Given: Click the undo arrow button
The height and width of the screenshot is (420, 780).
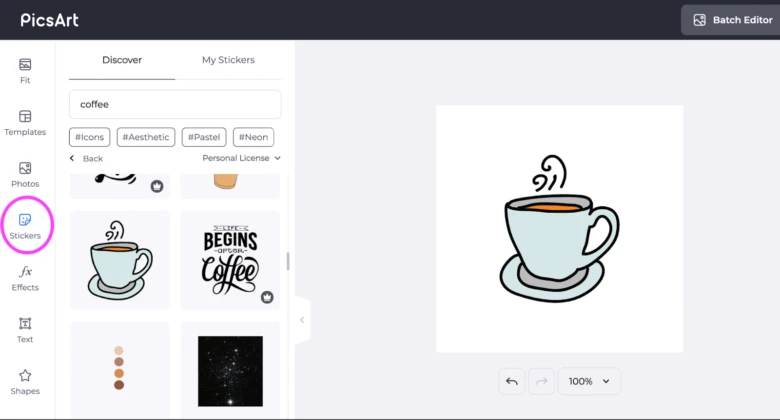Looking at the screenshot, I should pyautogui.click(x=512, y=381).
